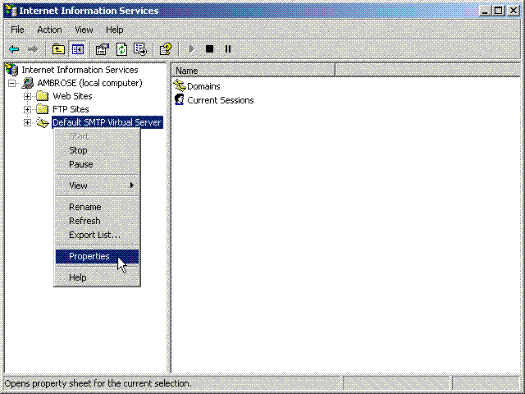Screen dimensions: 525x394
Task: Open the Help menu in menu bar
Action: pyautogui.click(x=115, y=30)
